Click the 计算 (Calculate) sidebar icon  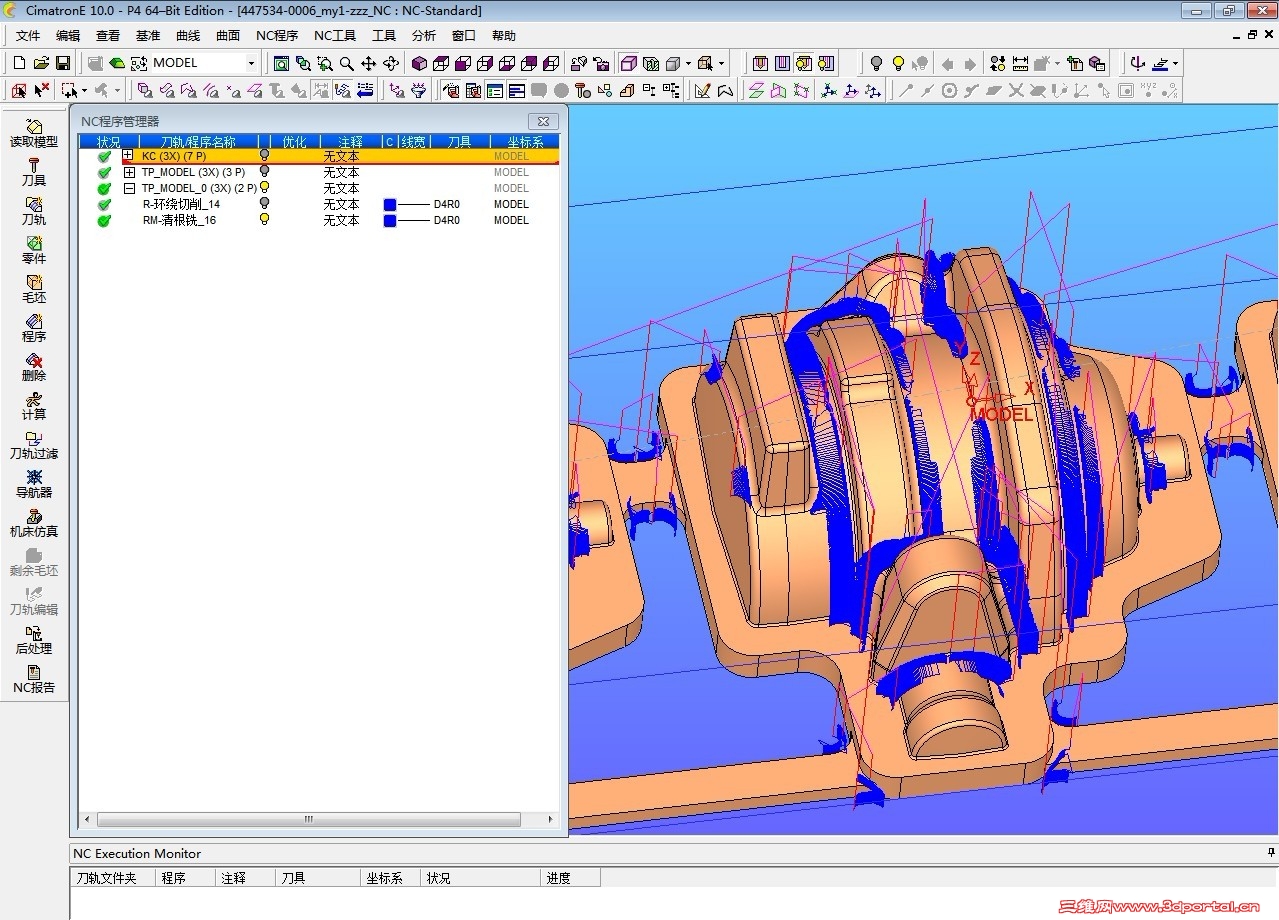point(34,405)
